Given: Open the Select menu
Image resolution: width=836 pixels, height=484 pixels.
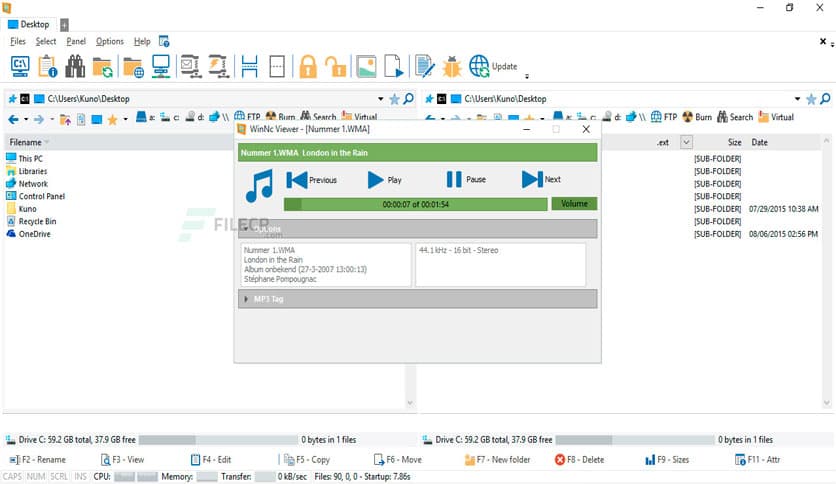Looking at the screenshot, I should [46, 41].
